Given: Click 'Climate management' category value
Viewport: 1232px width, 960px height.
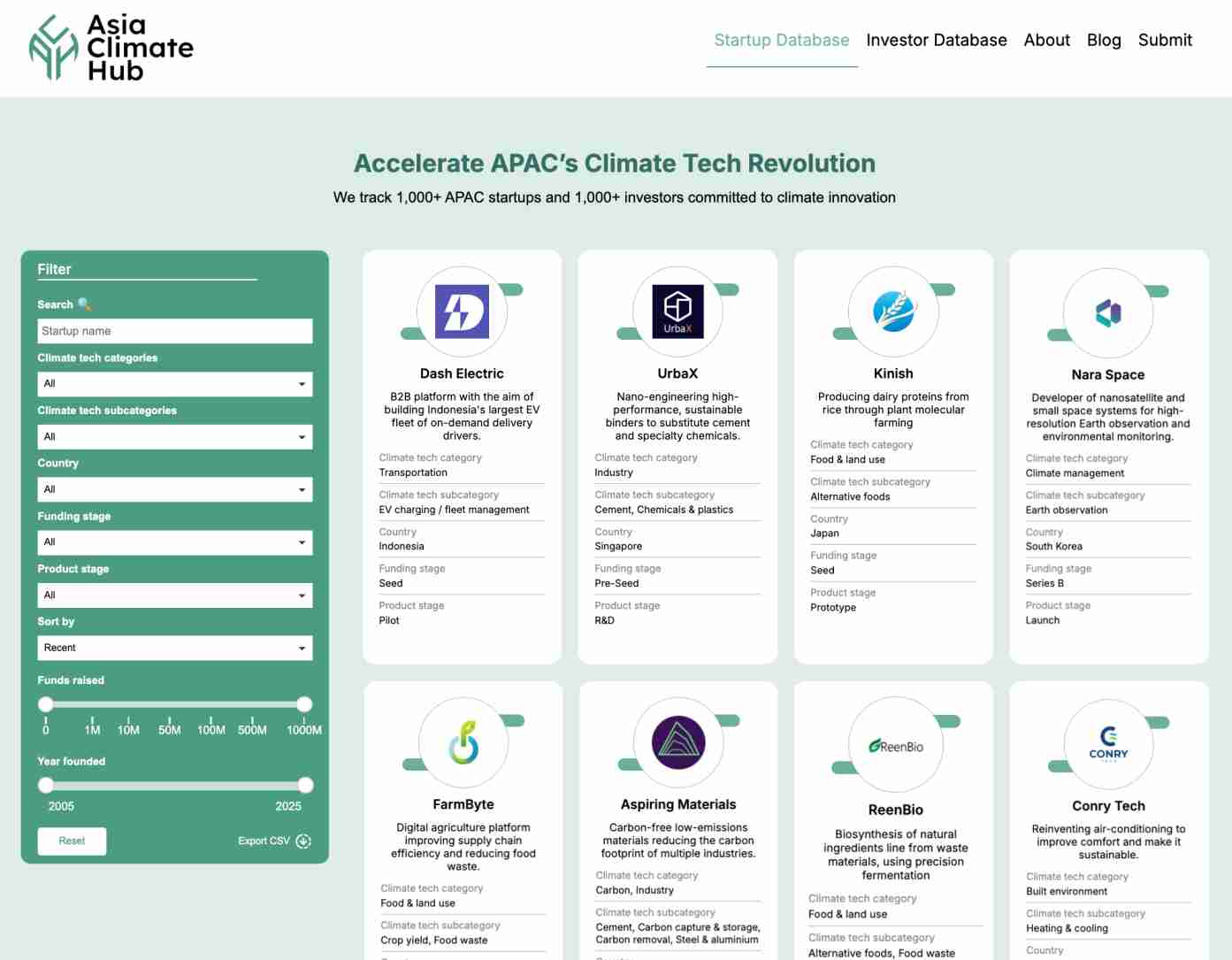Looking at the screenshot, I should 1075,472.
